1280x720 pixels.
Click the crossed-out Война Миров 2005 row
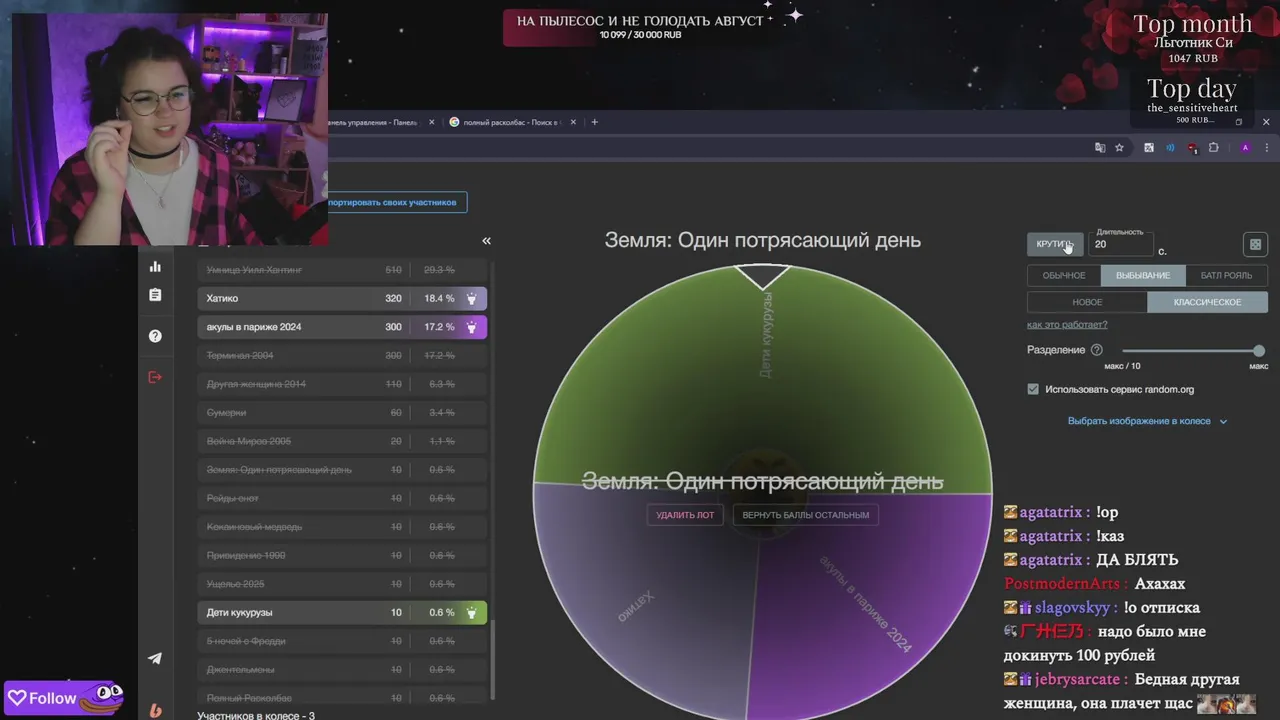pos(342,441)
